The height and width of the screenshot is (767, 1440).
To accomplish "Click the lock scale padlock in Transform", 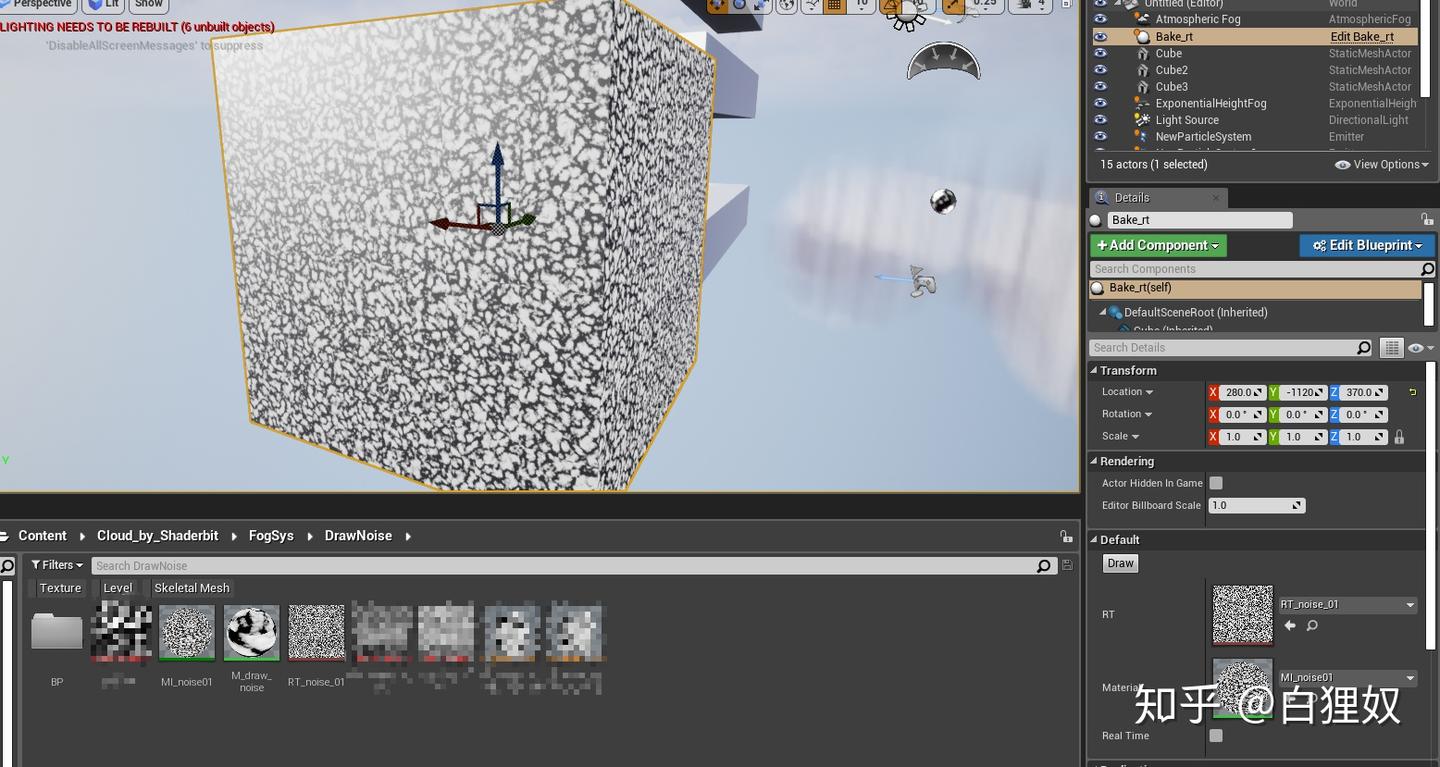I will pyautogui.click(x=1399, y=437).
